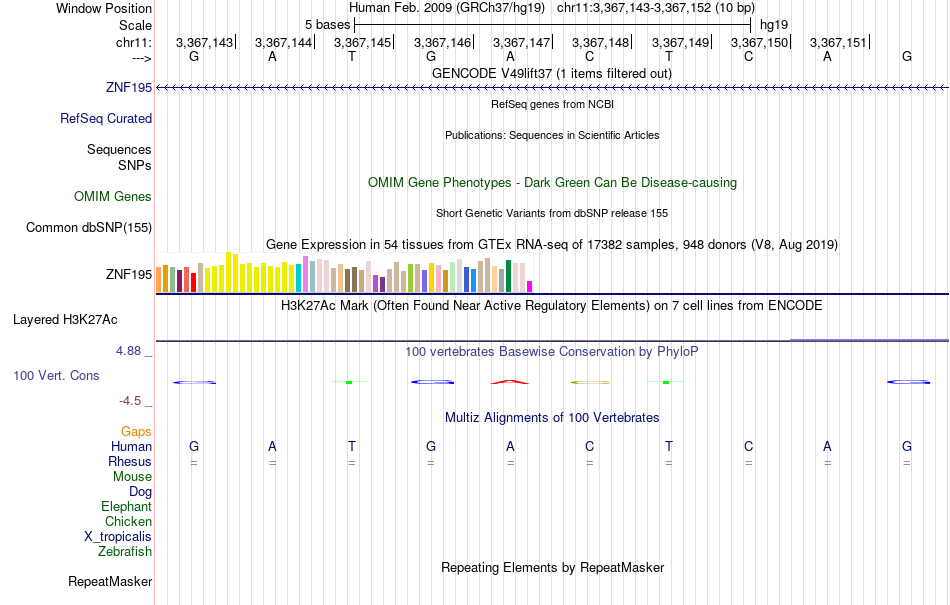This screenshot has width=950, height=605.
Task: Click the GTEx Gene Expression in 54 tissues title
Action: 552,245
